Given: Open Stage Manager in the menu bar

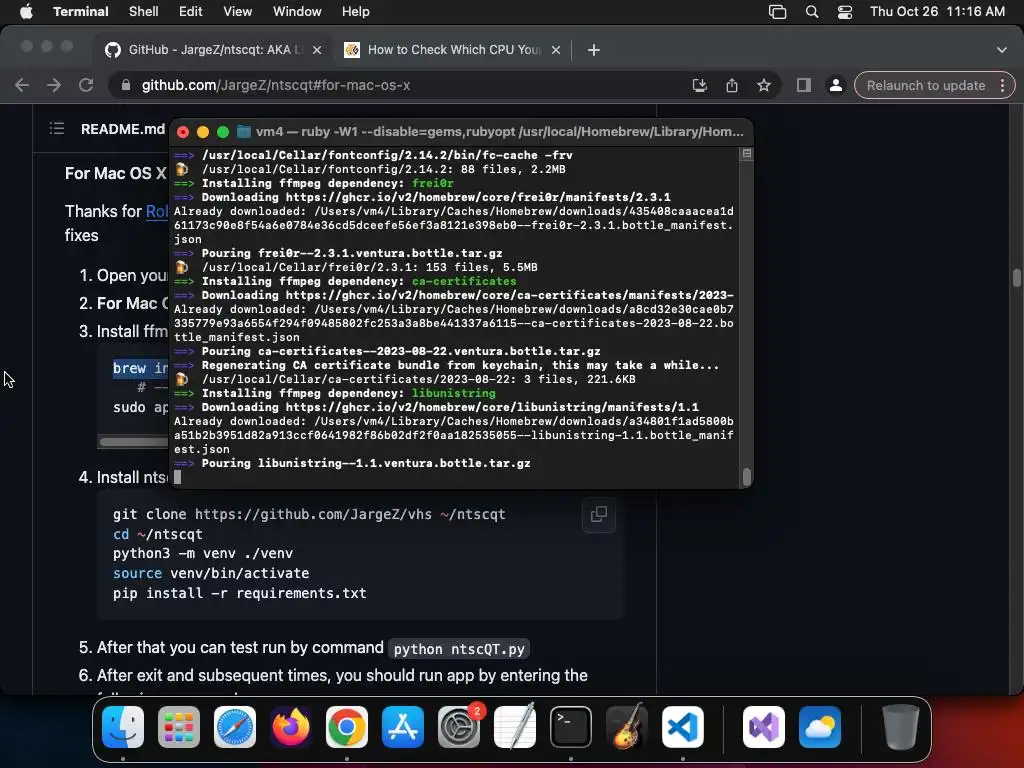Looking at the screenshot, I should click(x=777, y=12).
